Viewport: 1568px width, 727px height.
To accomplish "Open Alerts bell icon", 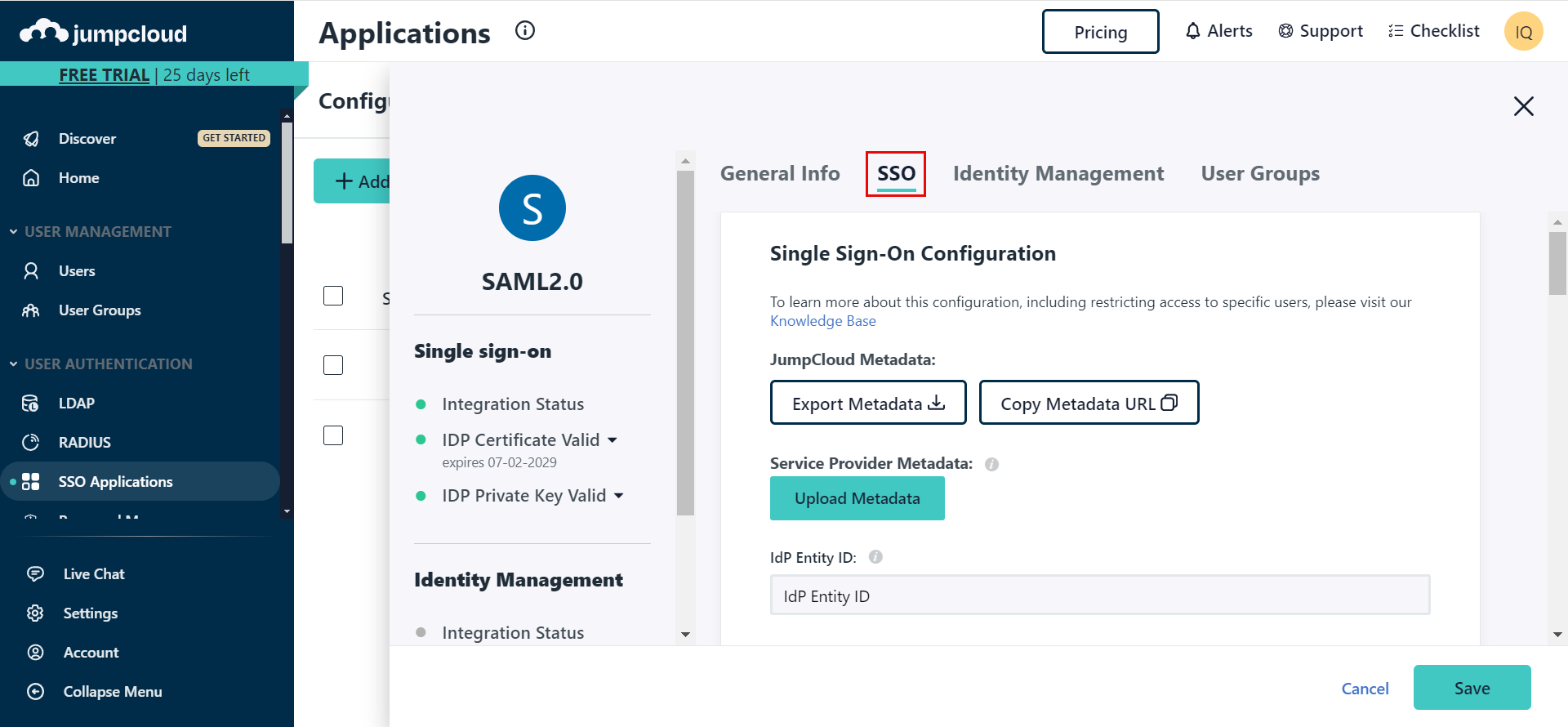I will click(1193, 31).
